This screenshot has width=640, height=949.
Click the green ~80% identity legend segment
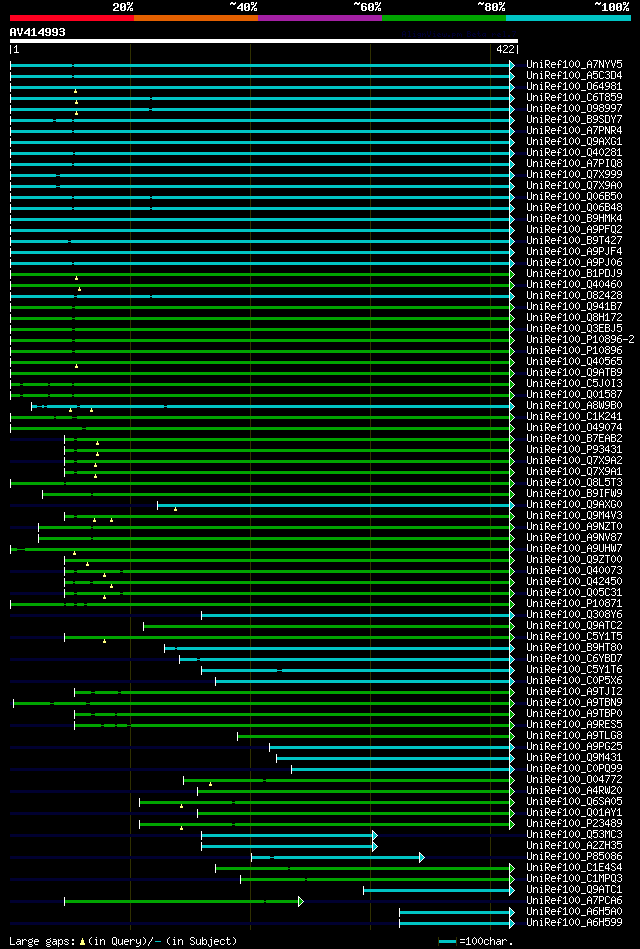click(444, 18)
